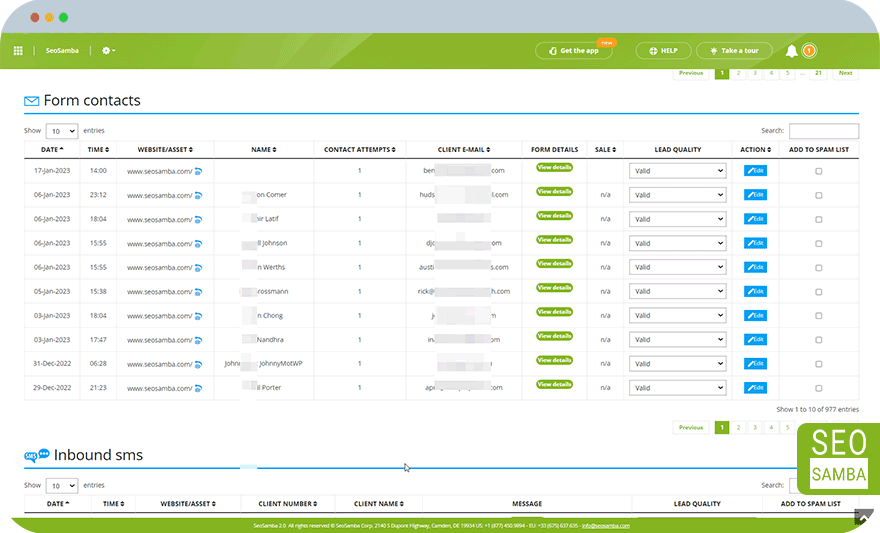The height and width of the screenshot is (533, 880).
Task: Open website icon for 06-Jan-2023 18:04 row
Action: (x=198, y=219)
